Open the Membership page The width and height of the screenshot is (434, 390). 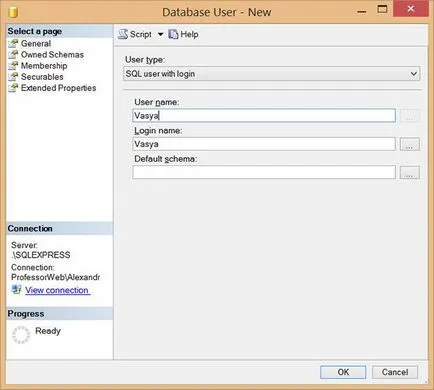point(44,66)
